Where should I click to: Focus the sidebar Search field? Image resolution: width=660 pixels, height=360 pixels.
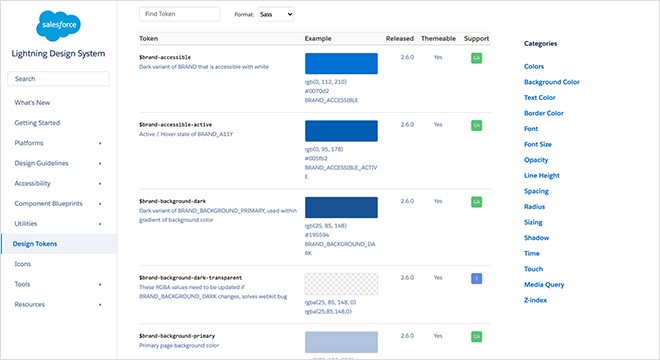coord(59,79)
